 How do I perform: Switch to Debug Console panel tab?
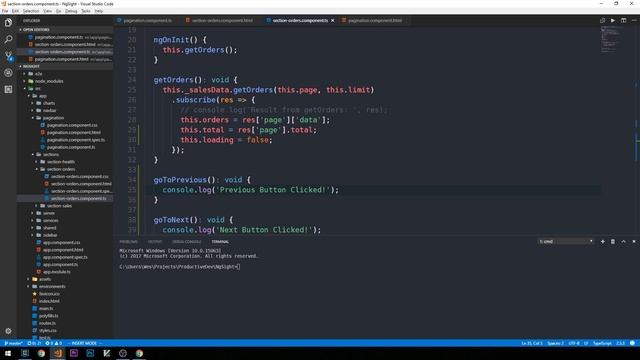pyautogui.click(x=187, y=242)
